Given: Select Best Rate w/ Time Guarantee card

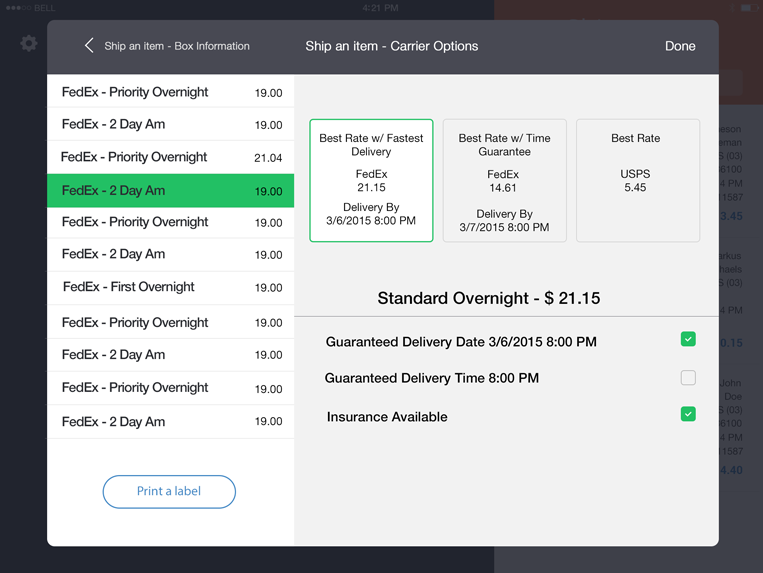Looking at the screenshot, I should [x=505, y=180].
